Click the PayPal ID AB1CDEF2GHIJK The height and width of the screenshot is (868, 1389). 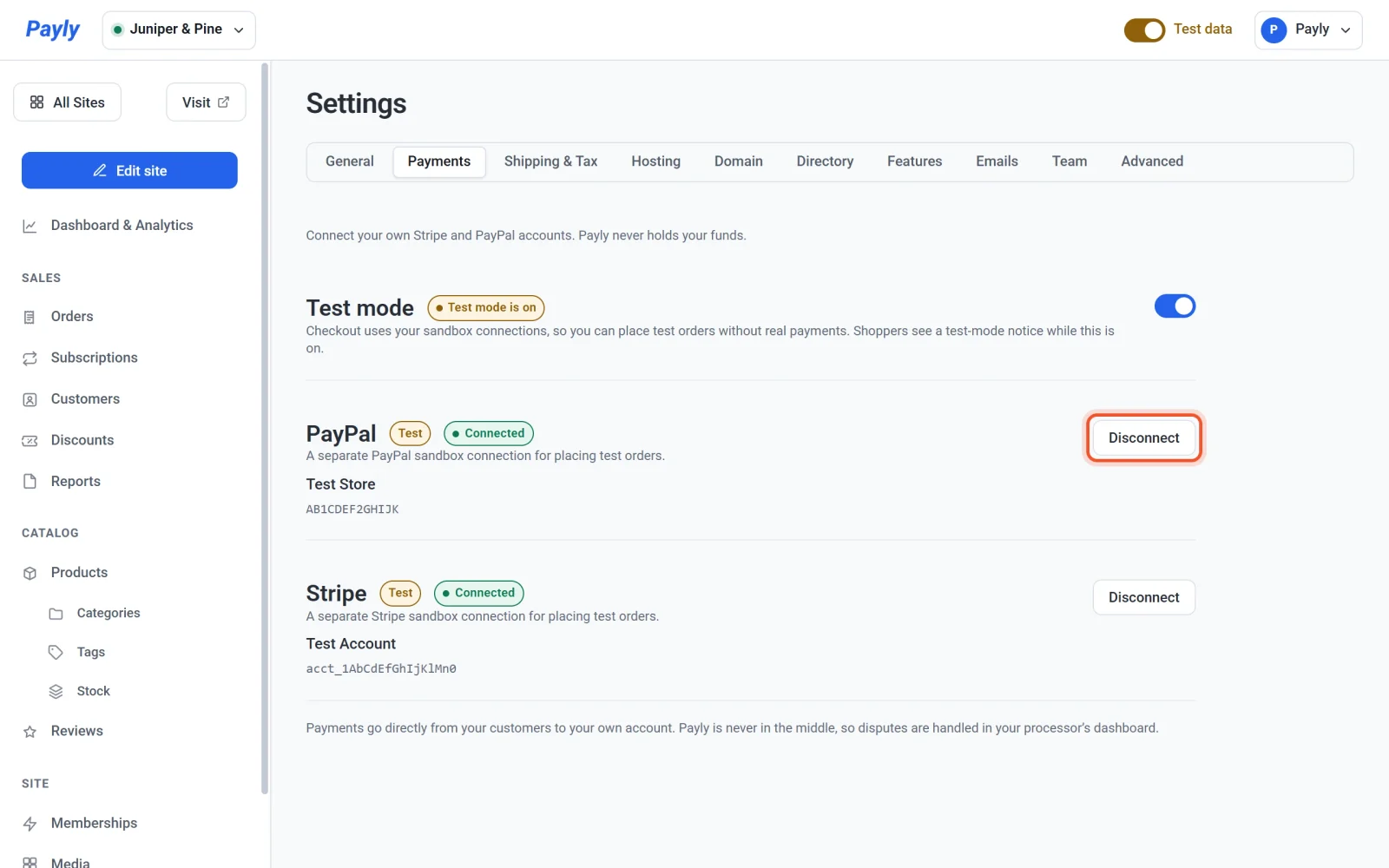[x=352, y=510]
